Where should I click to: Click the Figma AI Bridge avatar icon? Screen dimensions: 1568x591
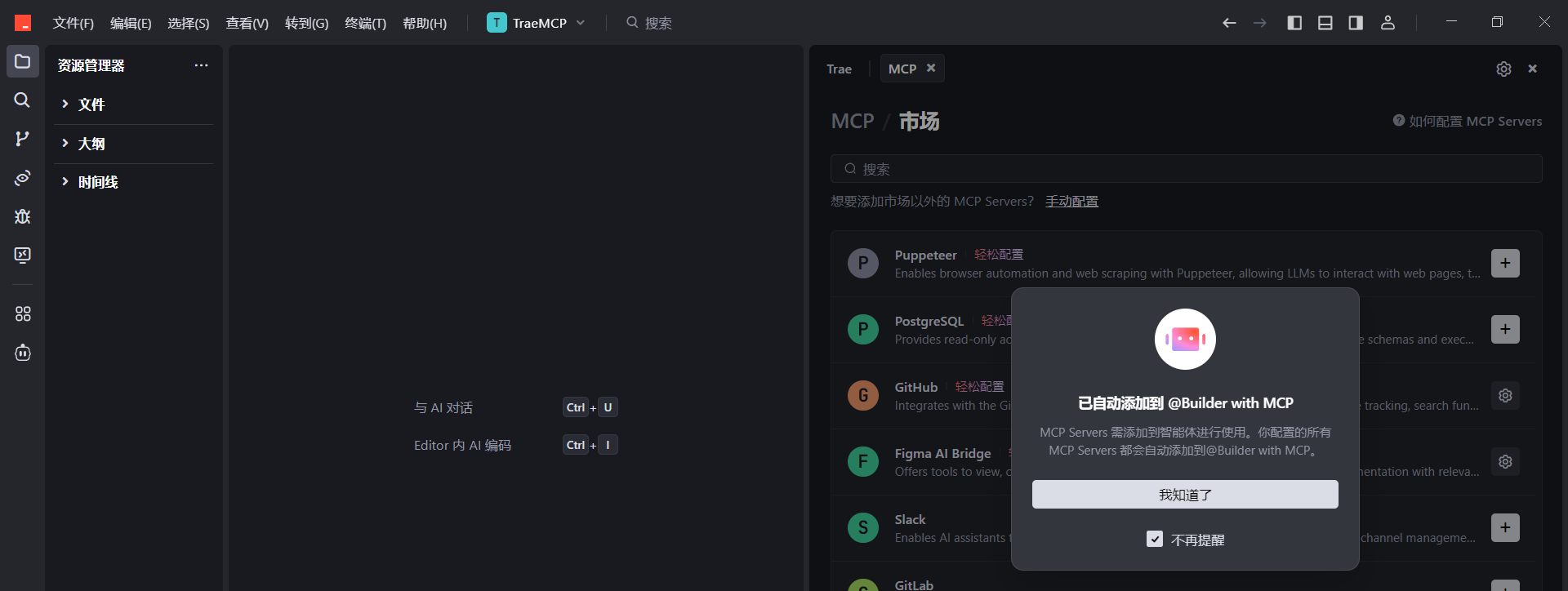pos(863,461)
